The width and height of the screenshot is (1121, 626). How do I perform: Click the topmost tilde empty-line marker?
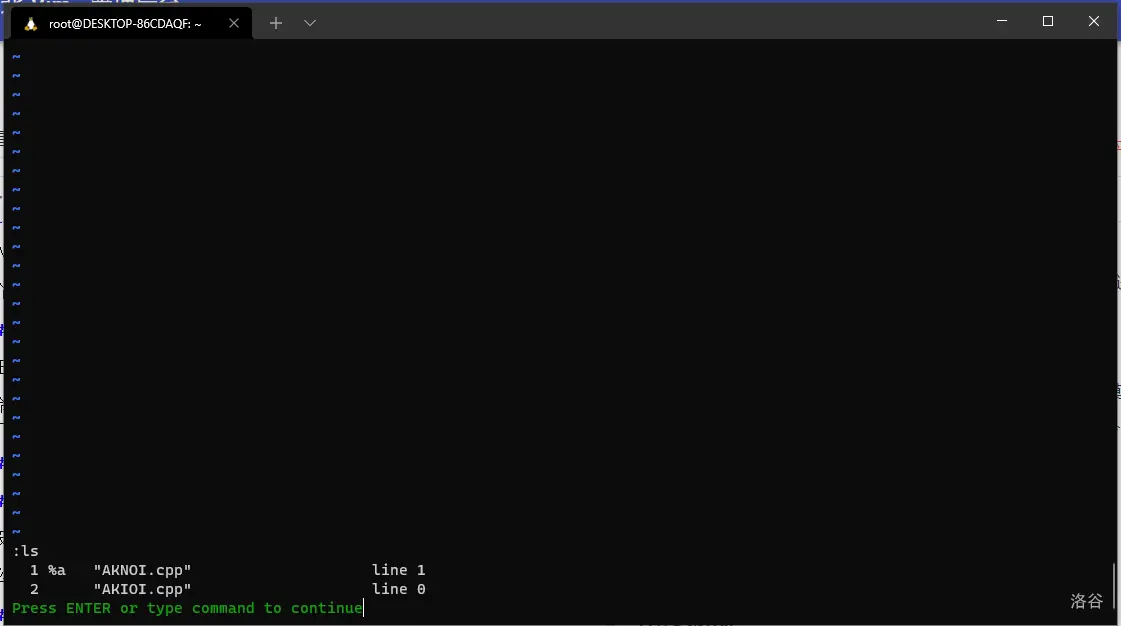click(16, 57)
